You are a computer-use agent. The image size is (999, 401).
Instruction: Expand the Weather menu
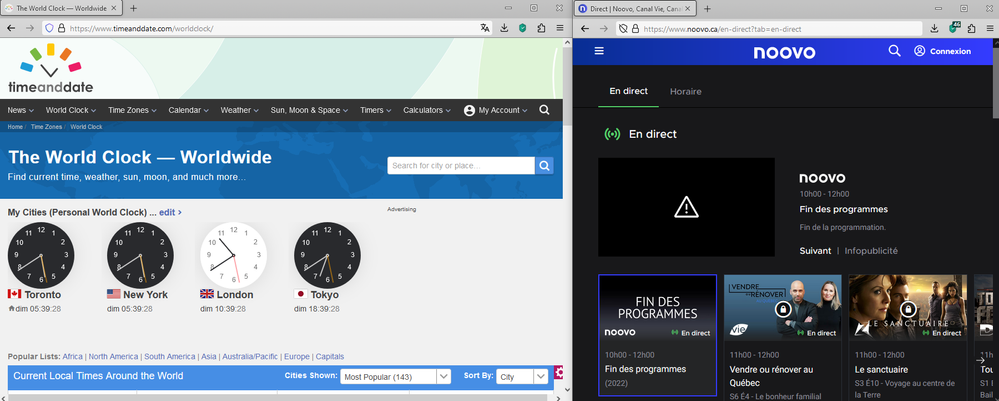[240, 110]
